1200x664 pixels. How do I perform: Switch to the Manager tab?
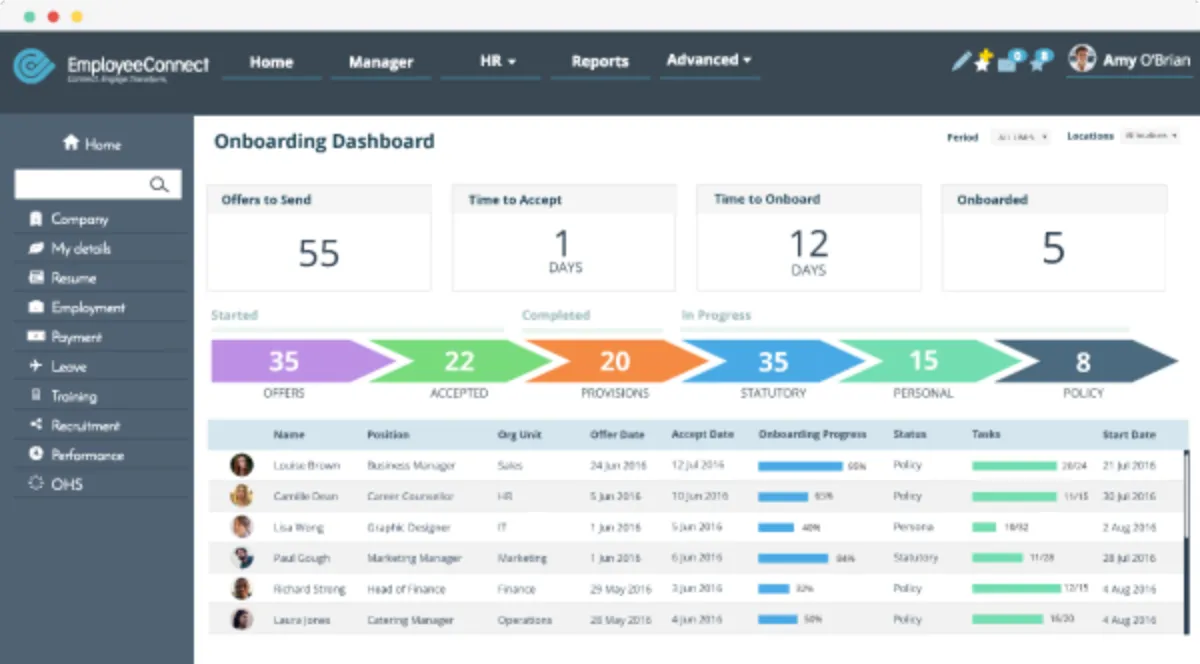[380, 61]
